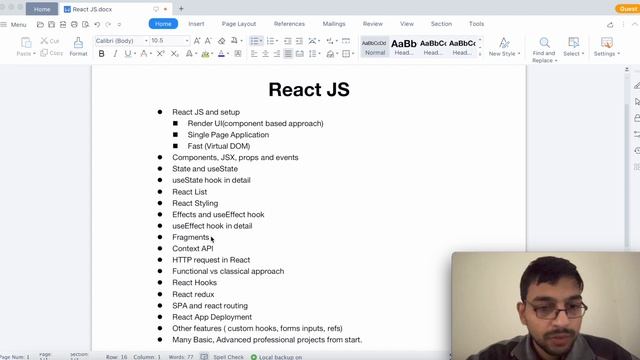Click the Select tool icon

coord(573,42)
